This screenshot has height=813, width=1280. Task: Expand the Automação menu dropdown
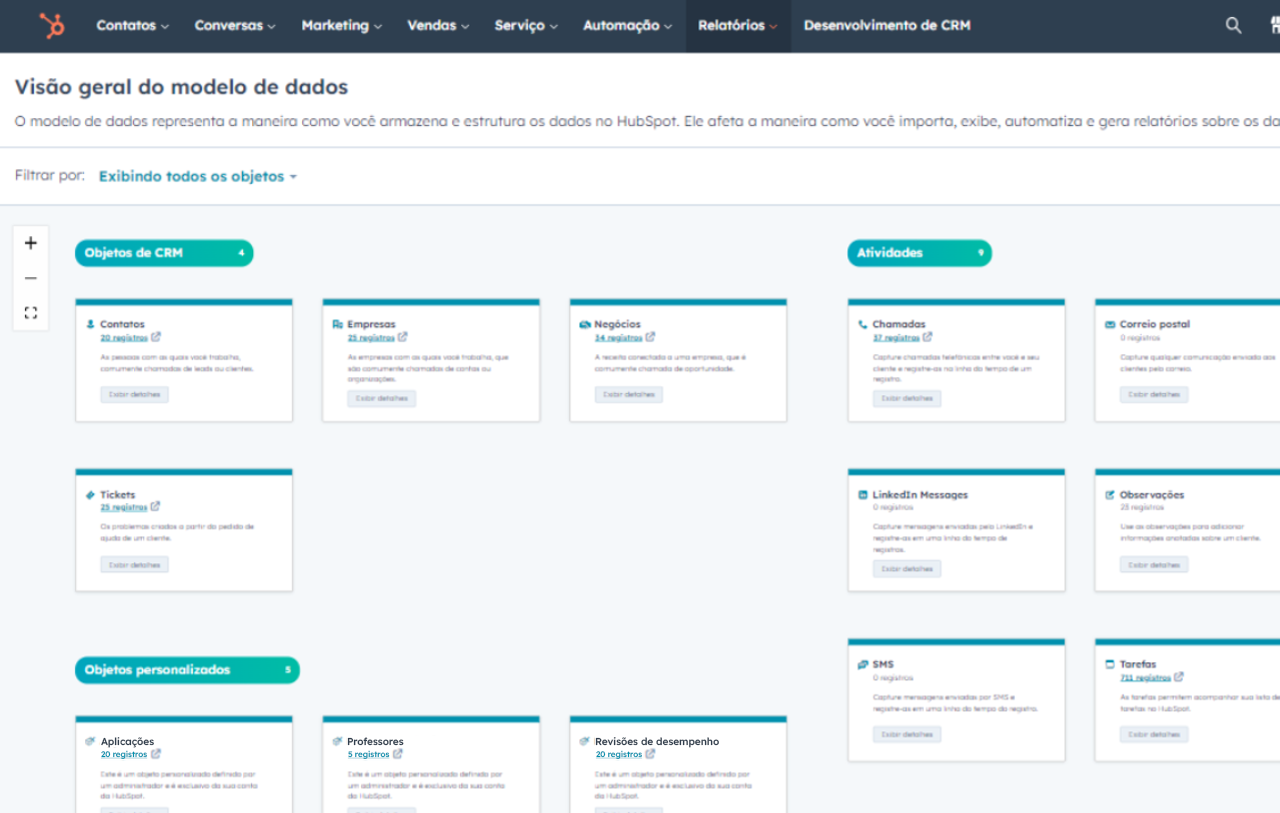click(627, 26)
